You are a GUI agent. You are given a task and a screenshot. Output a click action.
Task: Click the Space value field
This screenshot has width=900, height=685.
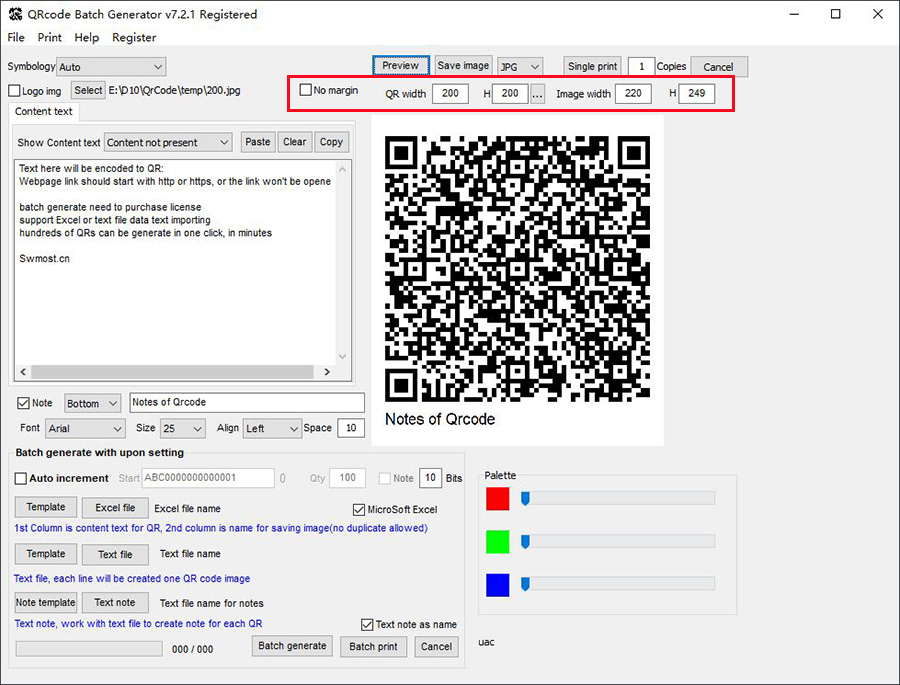tap(351, 428)
